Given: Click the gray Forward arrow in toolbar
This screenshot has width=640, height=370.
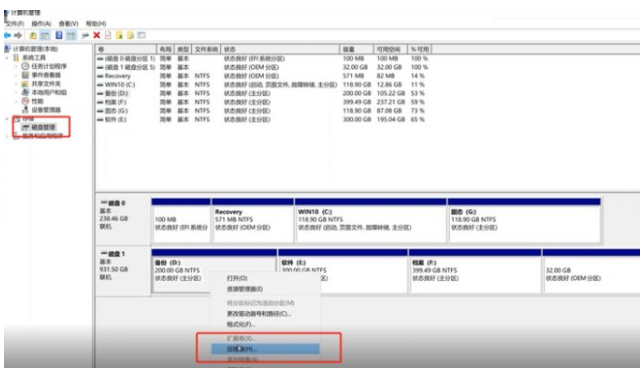Looking at the screenshot, I should click(18, 35).
